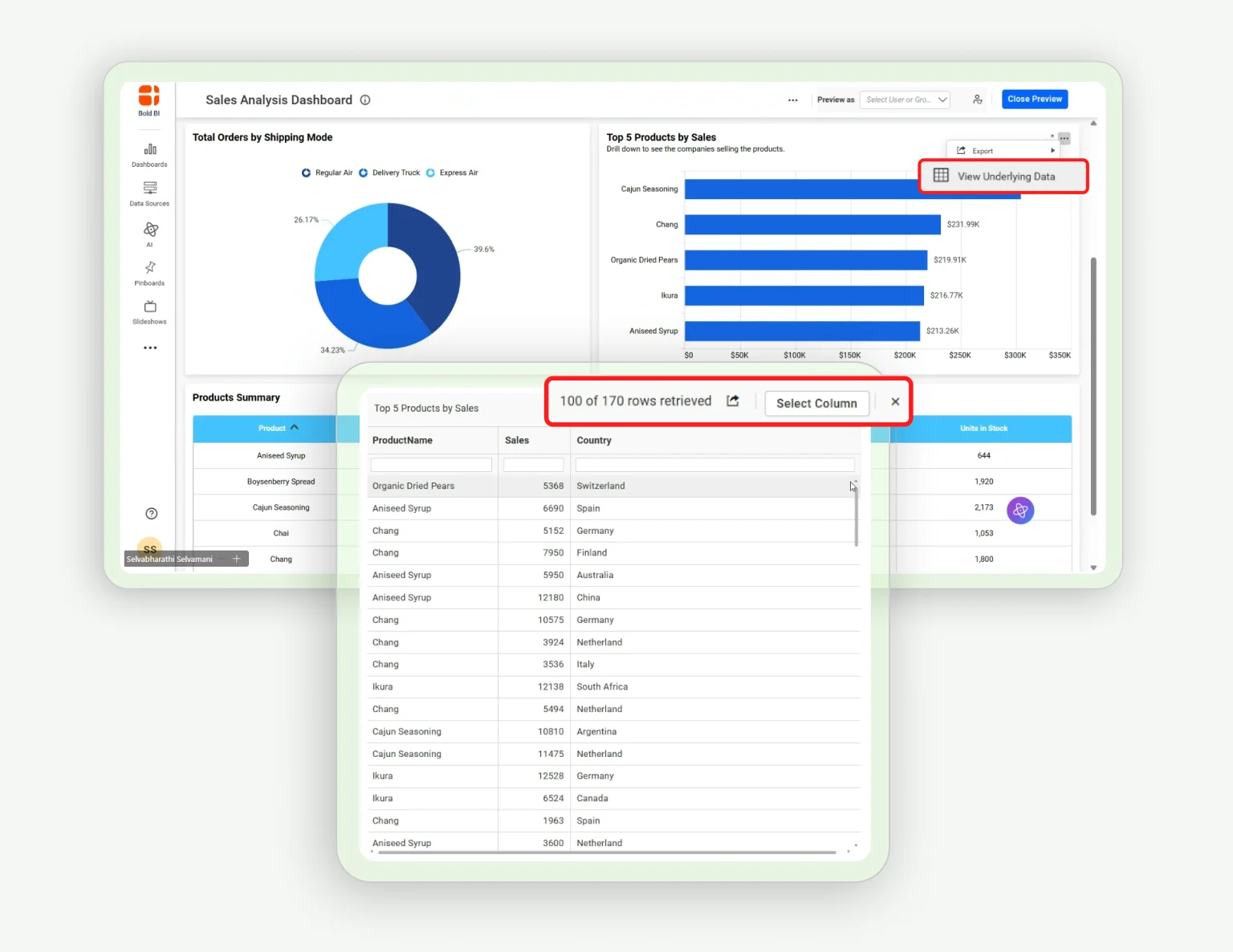Open the Top 5 Products widget ellipsis menu

click(1064, 138)
